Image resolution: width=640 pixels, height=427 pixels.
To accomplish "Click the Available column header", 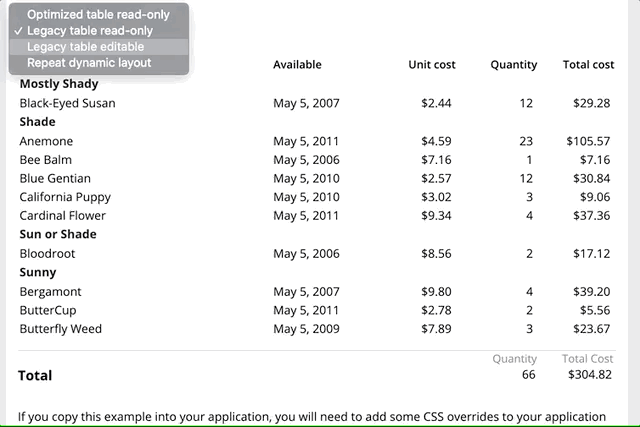I will tap(297, 64).
